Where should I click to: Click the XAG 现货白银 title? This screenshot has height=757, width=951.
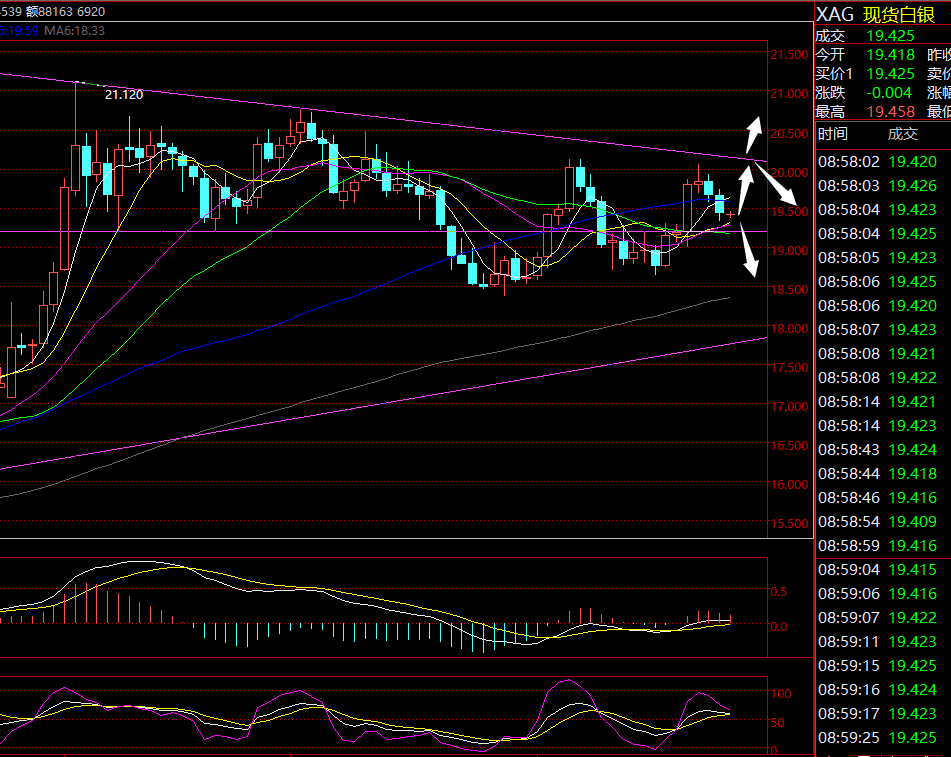click(x=875, y=15)
